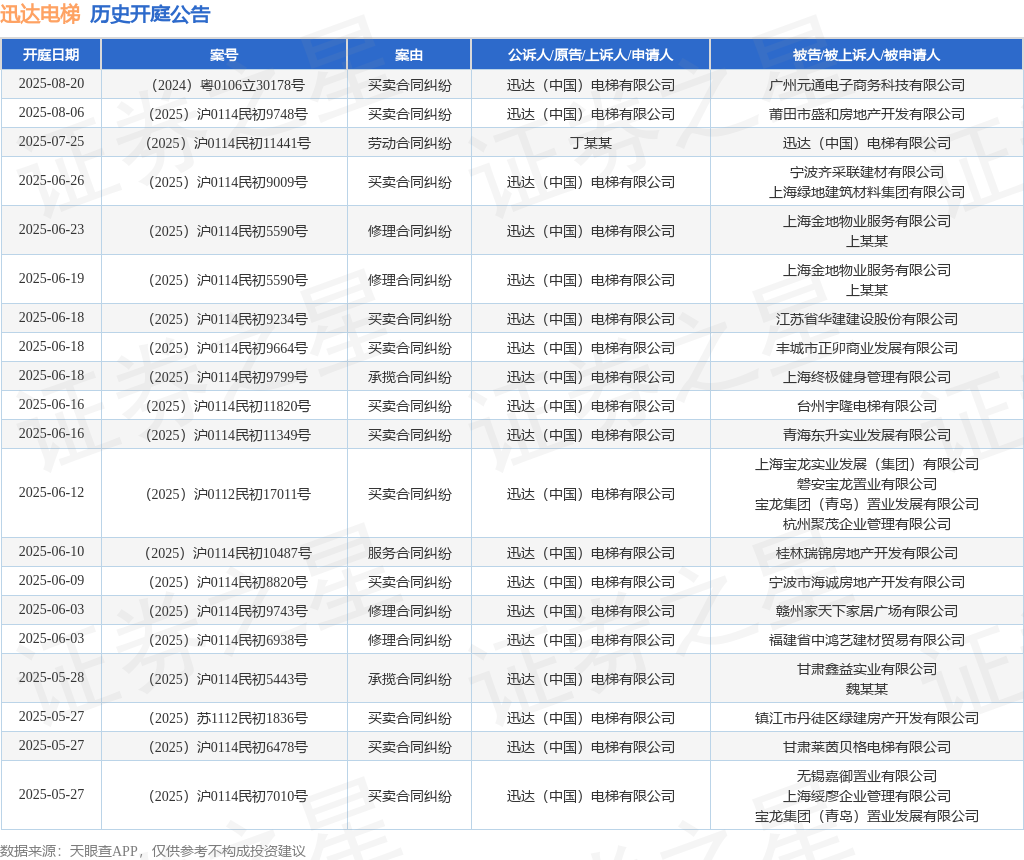Screen dimensions: 1024x860
Task: Select date cell 2025-08-20
Action: (x=51, y=84)
